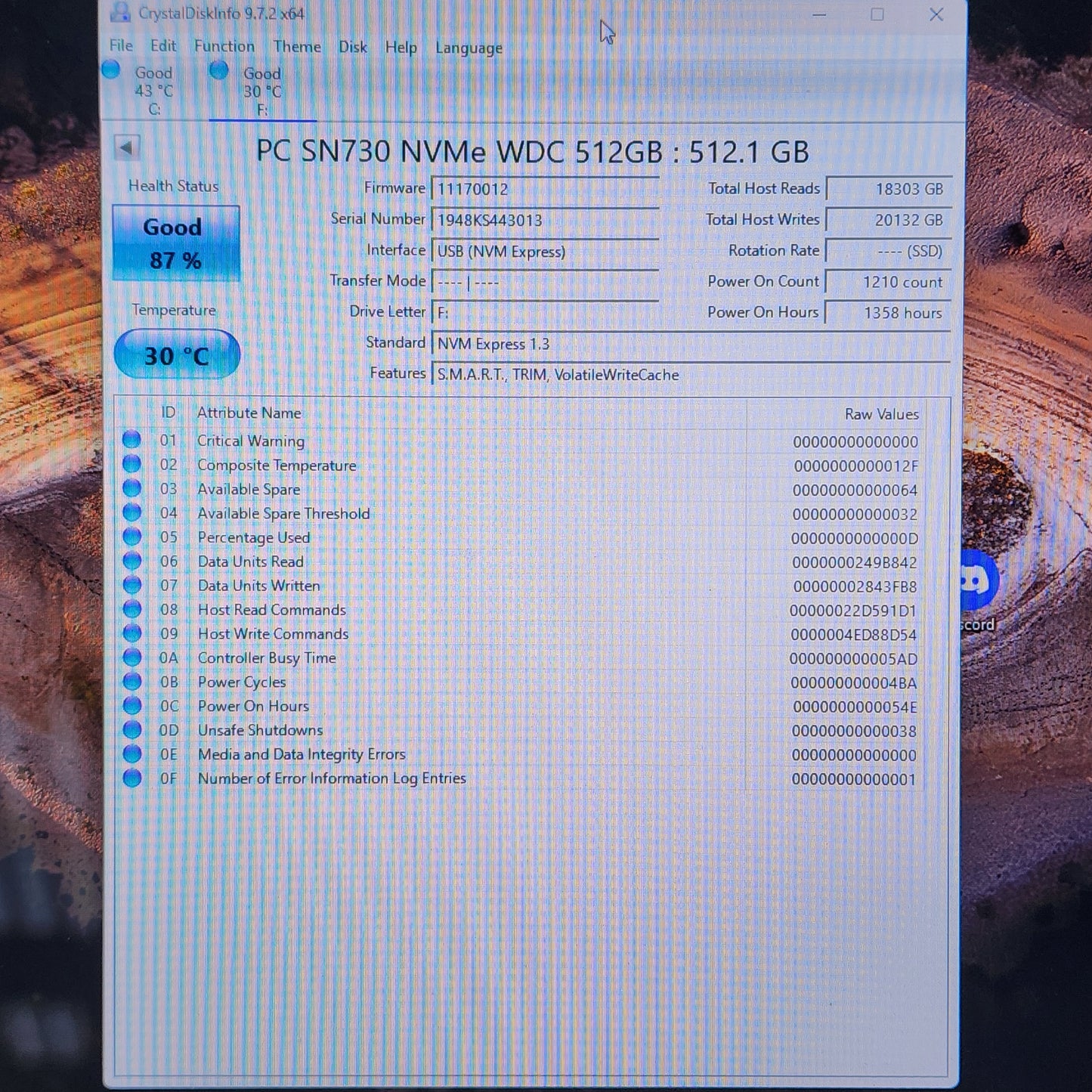Select the Percentage Used attribute name
Viewport: 1092px width, 1092px height.
[254, 537]
